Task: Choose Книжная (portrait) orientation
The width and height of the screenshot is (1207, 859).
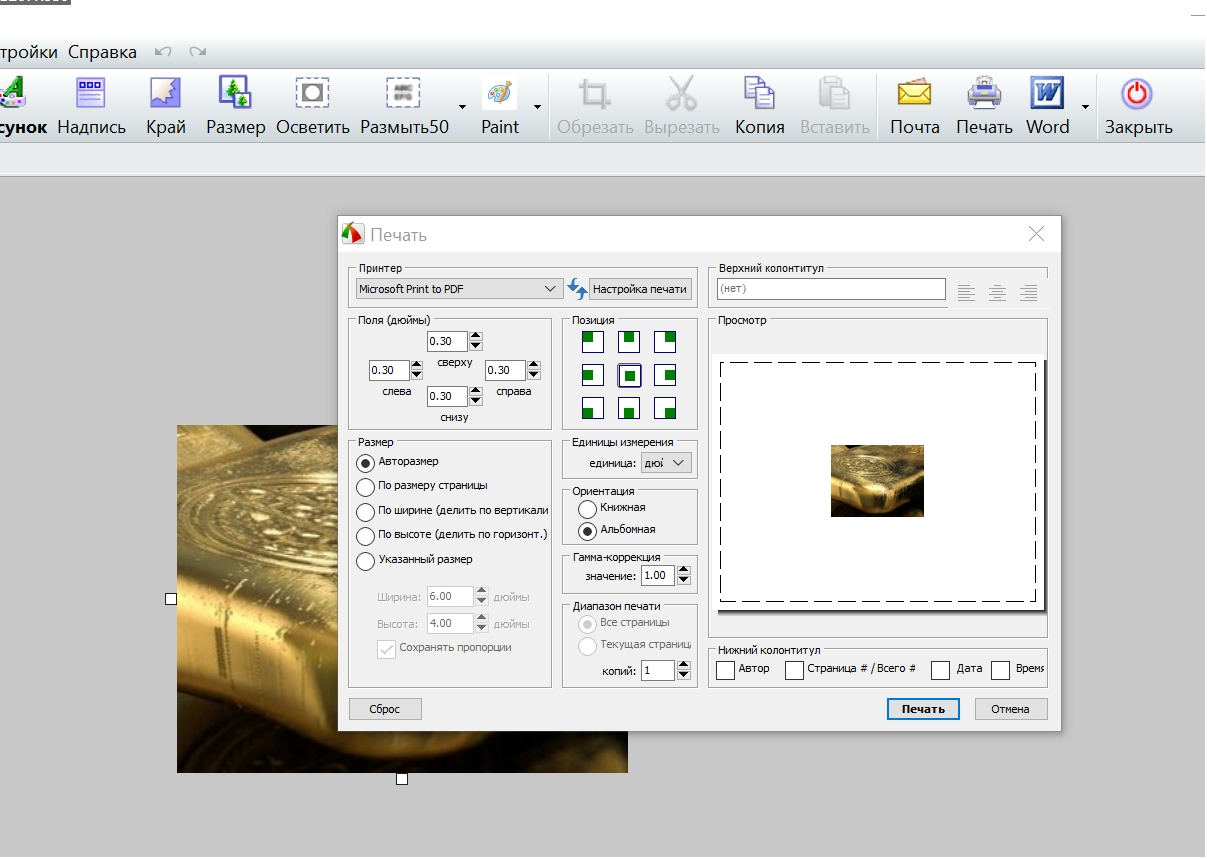Action: coord(588,508)
